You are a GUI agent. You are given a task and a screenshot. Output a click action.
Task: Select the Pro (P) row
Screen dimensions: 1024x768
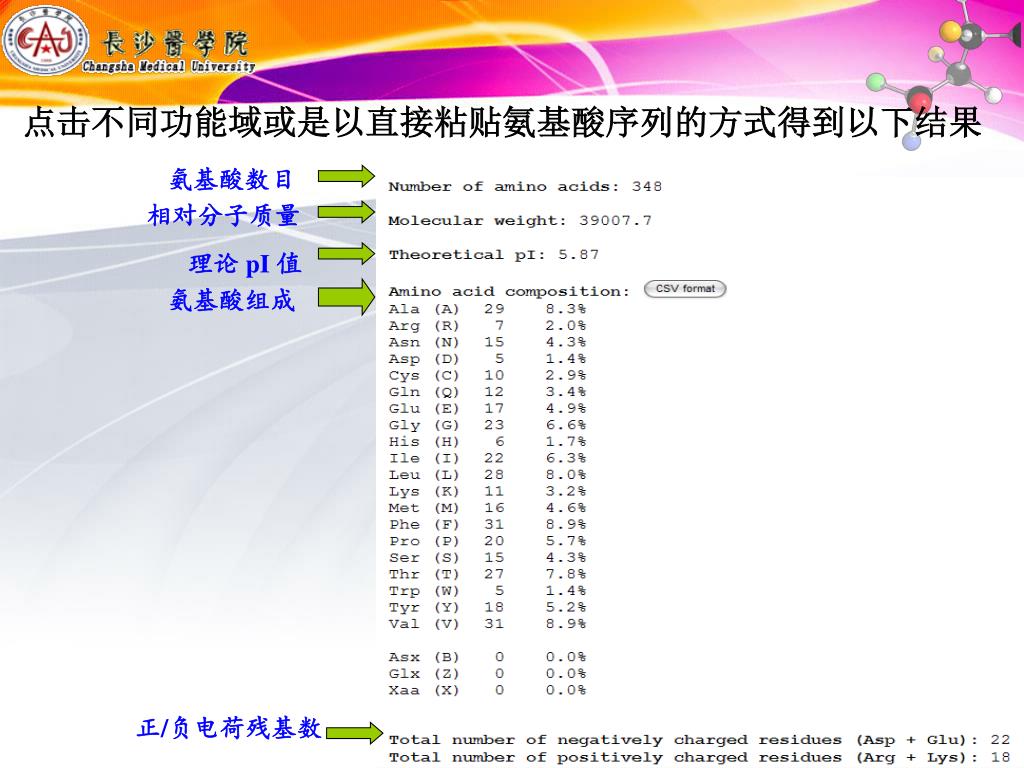pos(487,541)
